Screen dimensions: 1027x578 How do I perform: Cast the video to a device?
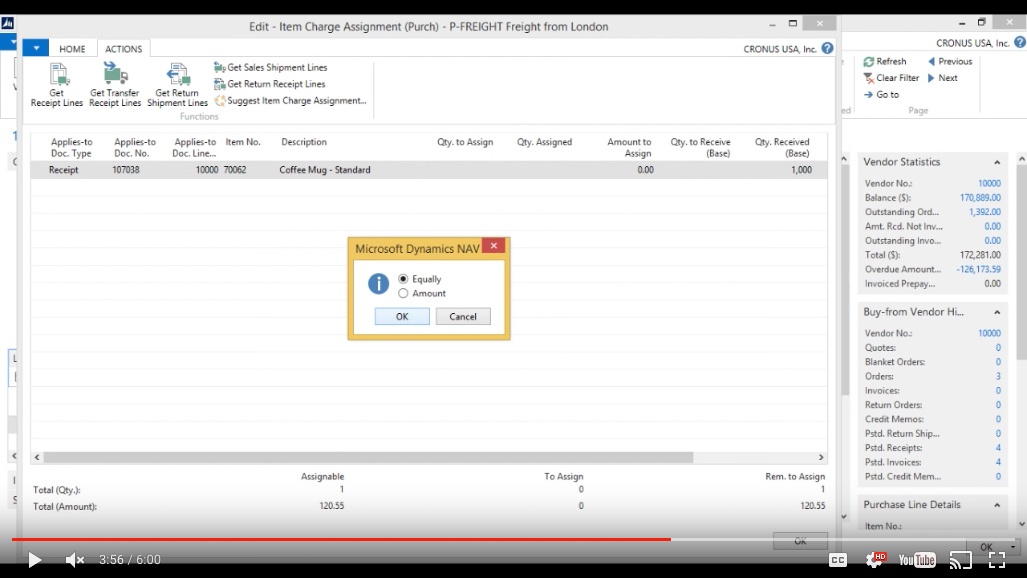[x=961, y=560]
